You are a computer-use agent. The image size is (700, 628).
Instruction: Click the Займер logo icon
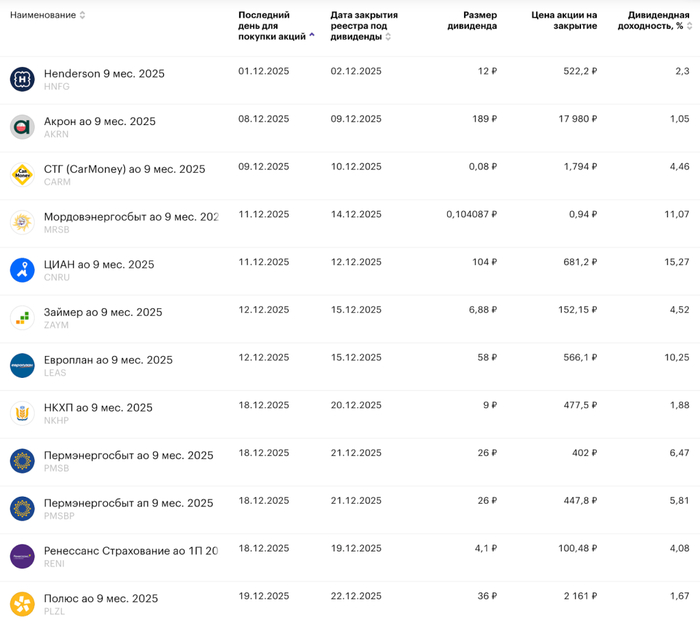(22, 318)
